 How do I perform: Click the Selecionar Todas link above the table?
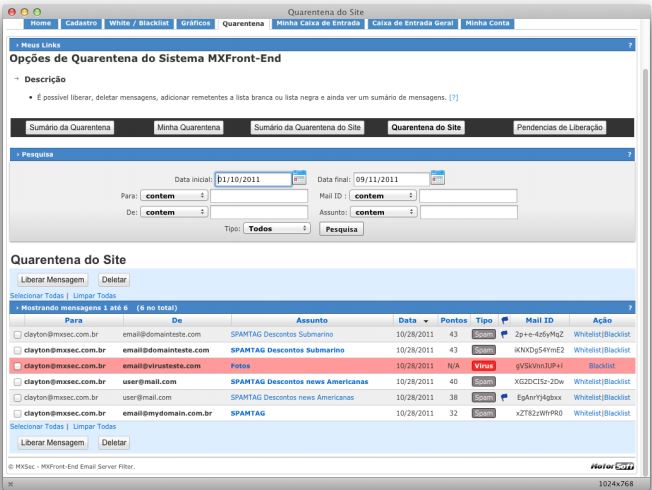tap(36, 296)
